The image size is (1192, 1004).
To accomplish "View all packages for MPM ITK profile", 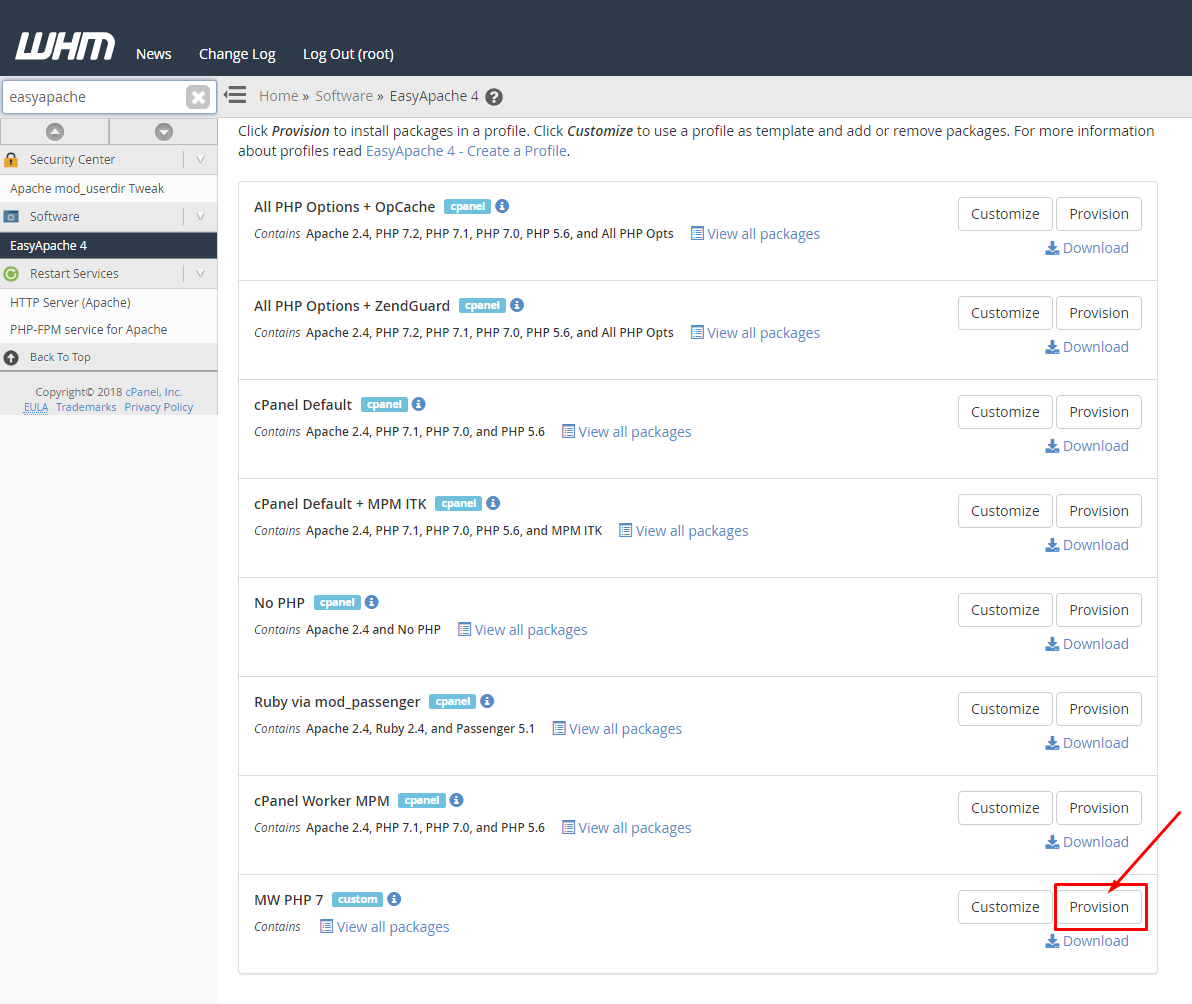I will (683, 531).
